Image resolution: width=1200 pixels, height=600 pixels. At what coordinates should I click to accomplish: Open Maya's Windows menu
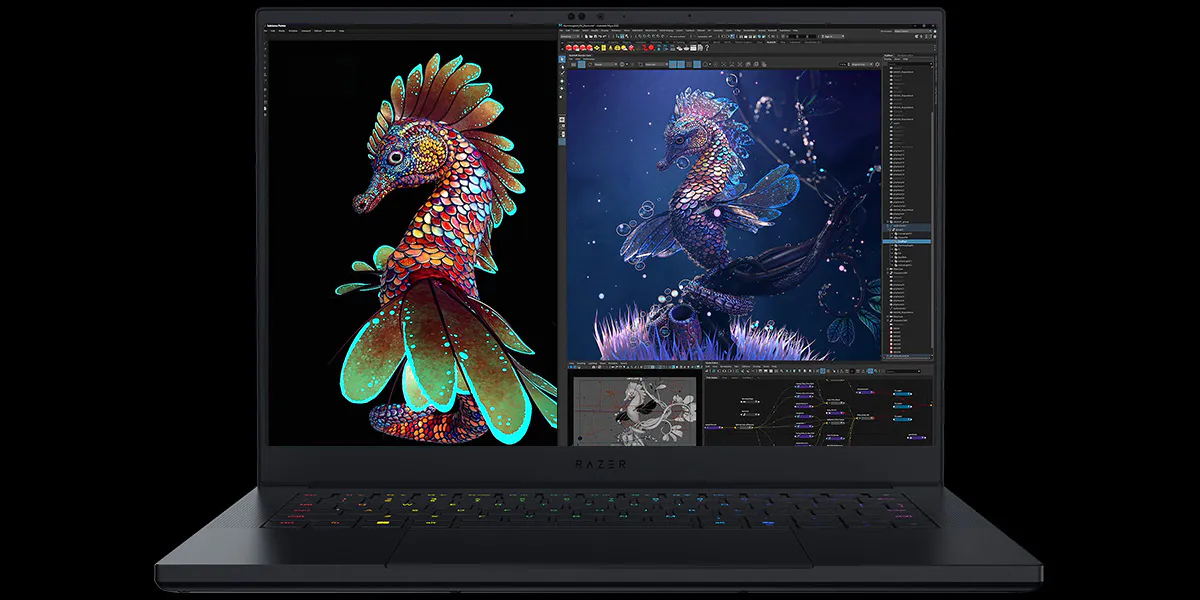(x=614, y=31)
